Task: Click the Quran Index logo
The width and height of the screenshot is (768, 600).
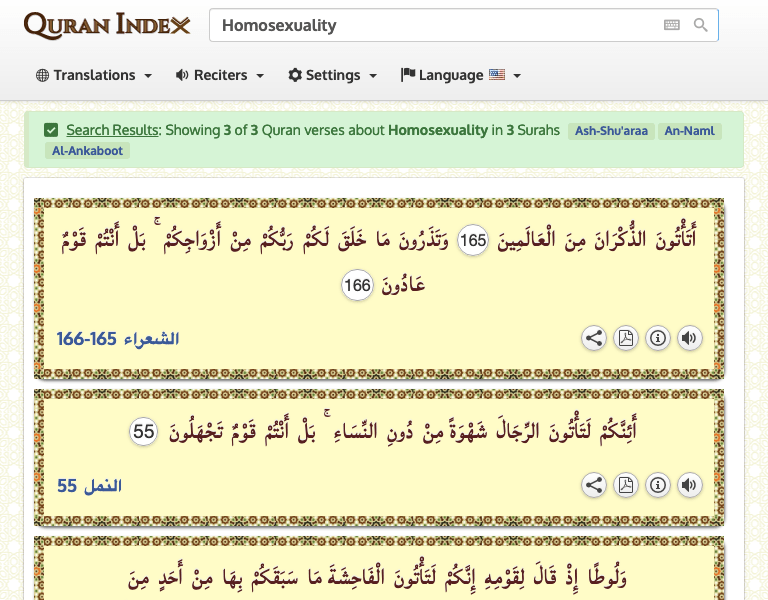Action: coord(106,25)
